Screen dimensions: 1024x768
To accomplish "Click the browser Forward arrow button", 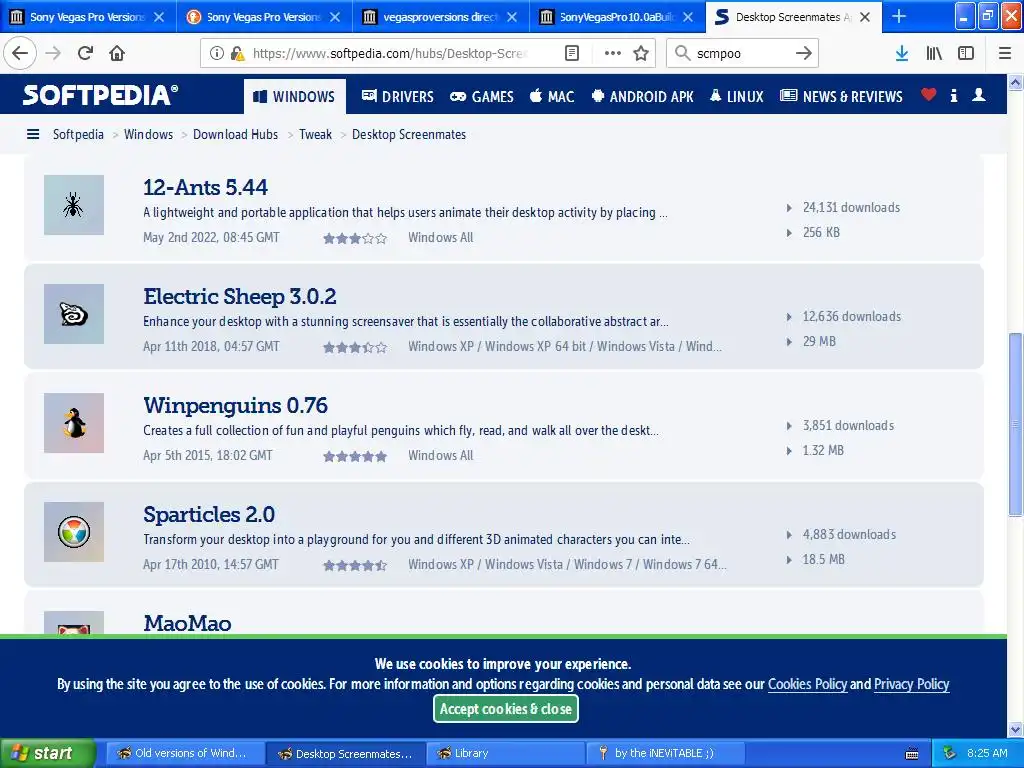I will point(53,53).
